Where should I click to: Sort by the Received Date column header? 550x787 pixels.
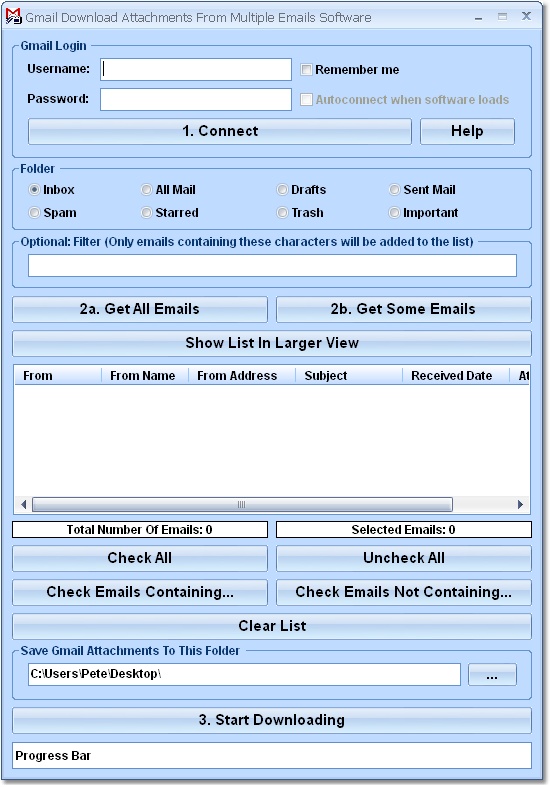[x=456, y=376]
